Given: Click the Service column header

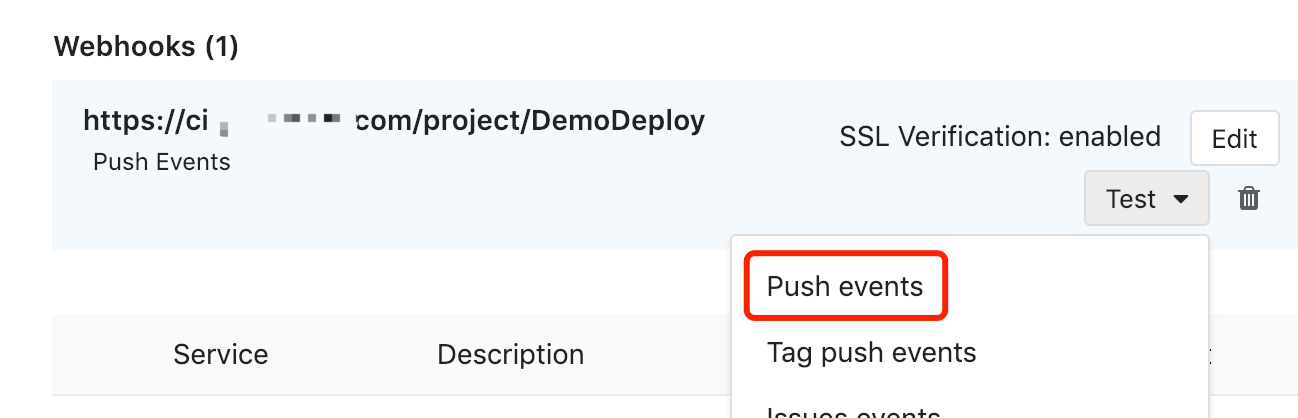Looking at the screenshot, I should tap(220, 354).
